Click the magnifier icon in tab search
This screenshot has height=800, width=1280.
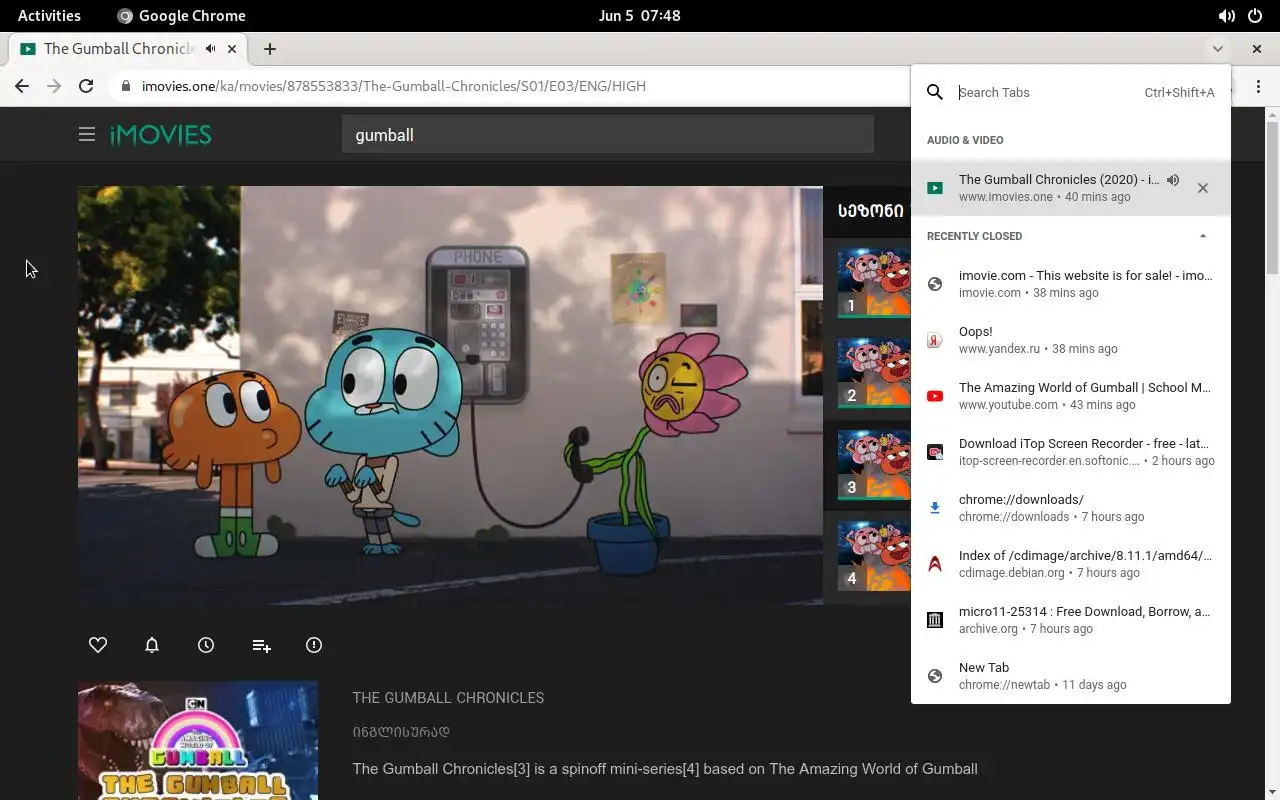tap(935, 92)
